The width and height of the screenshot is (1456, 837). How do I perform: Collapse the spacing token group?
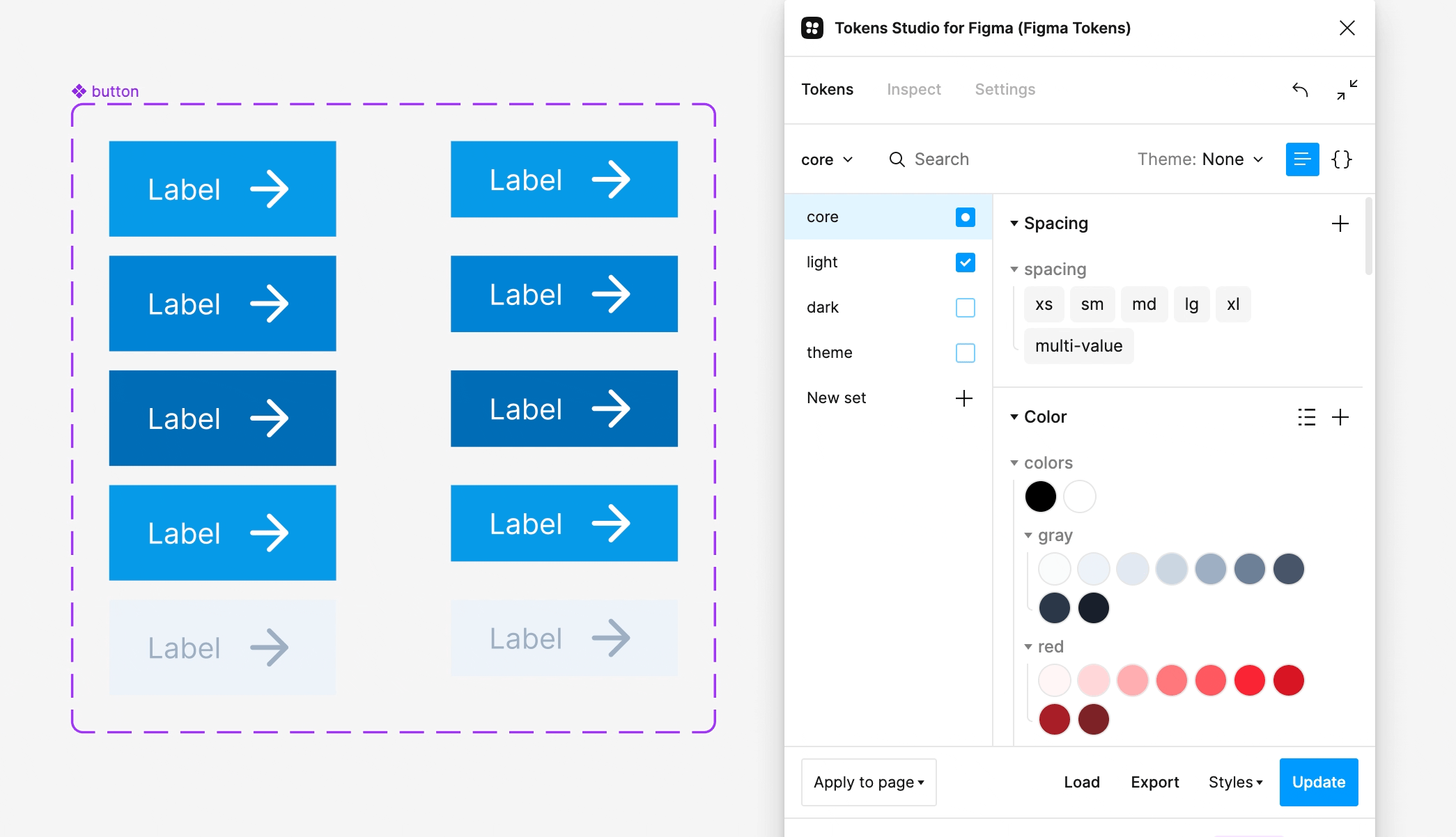click(1014, 269)
